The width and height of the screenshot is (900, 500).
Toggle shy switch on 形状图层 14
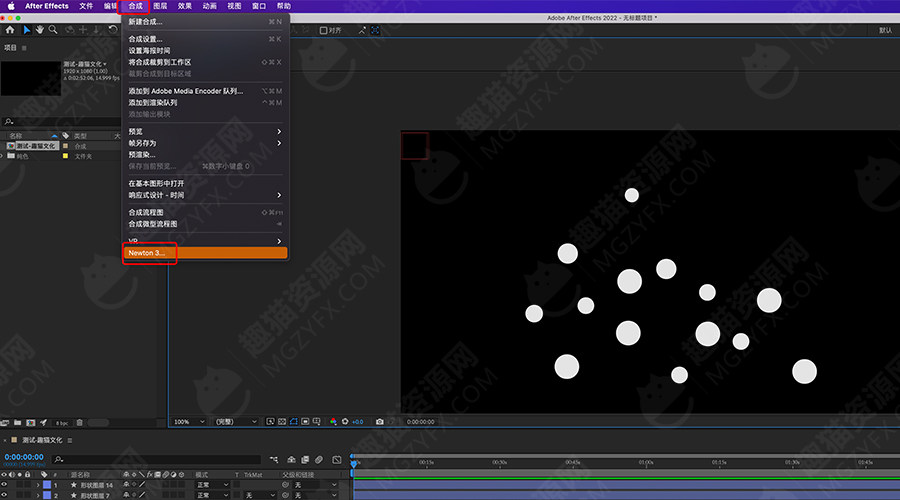(126, 485)
